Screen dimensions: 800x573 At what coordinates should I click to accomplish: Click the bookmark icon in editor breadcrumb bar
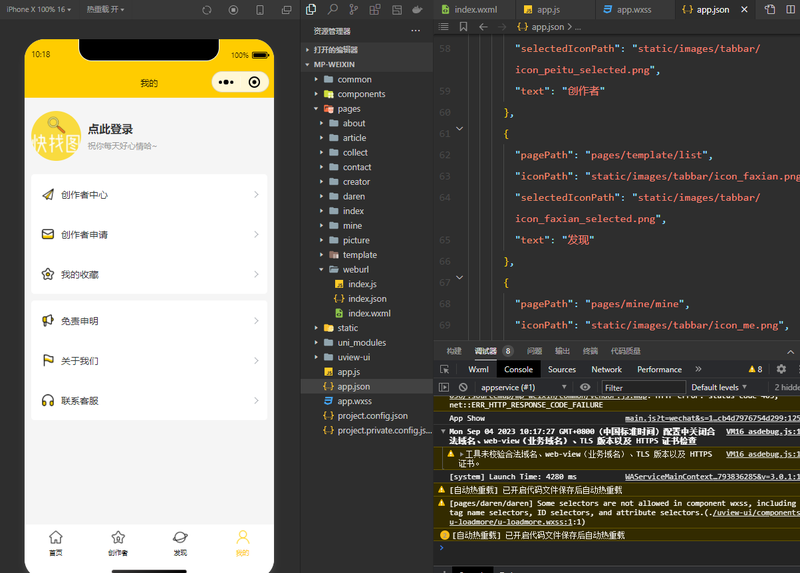click(463, 27)
